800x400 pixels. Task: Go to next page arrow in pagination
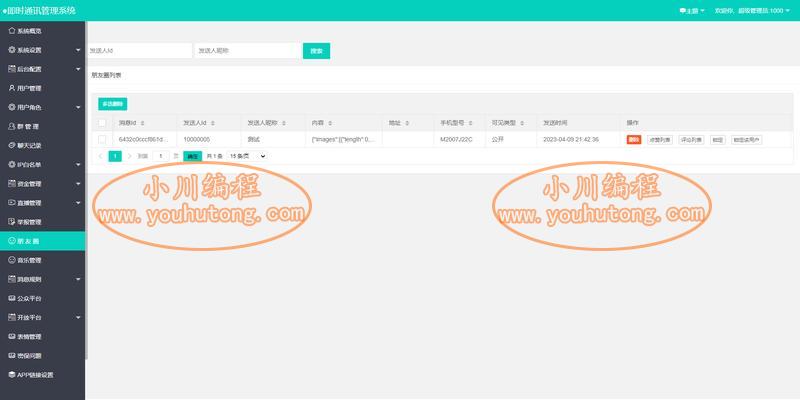pyautogui.click(x=130, y=156)
